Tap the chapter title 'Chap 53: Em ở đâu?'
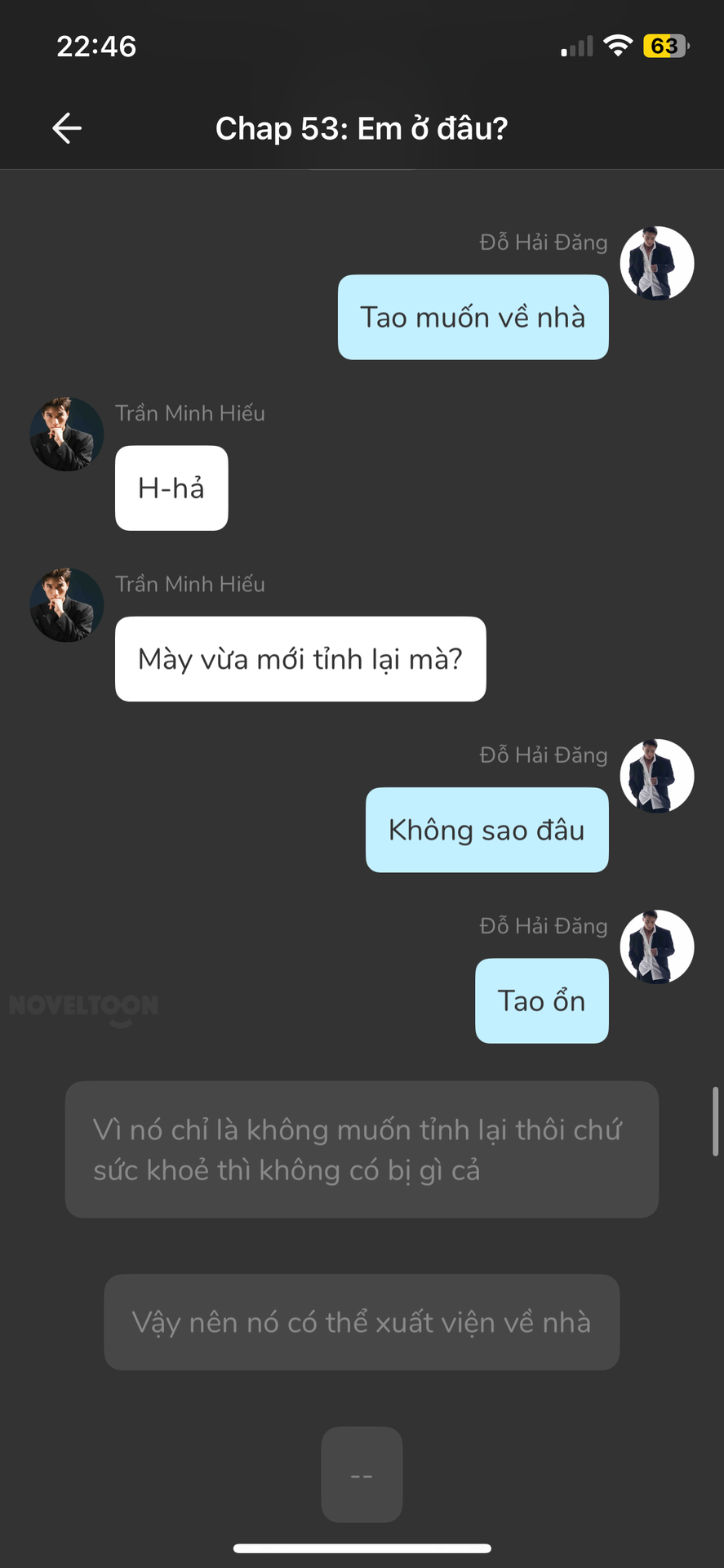This screenshot has width=724, height=1568. click(x=362, y=128)
